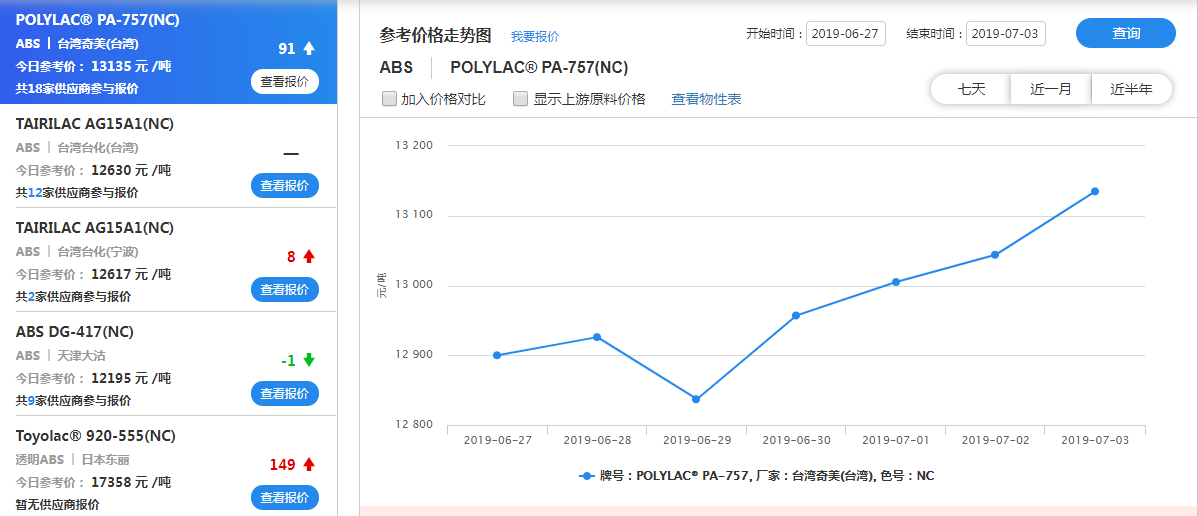Click the chart data point for 2019-06-27
The width and height of the screenshot is (1198, 516).
coord(497,355)
